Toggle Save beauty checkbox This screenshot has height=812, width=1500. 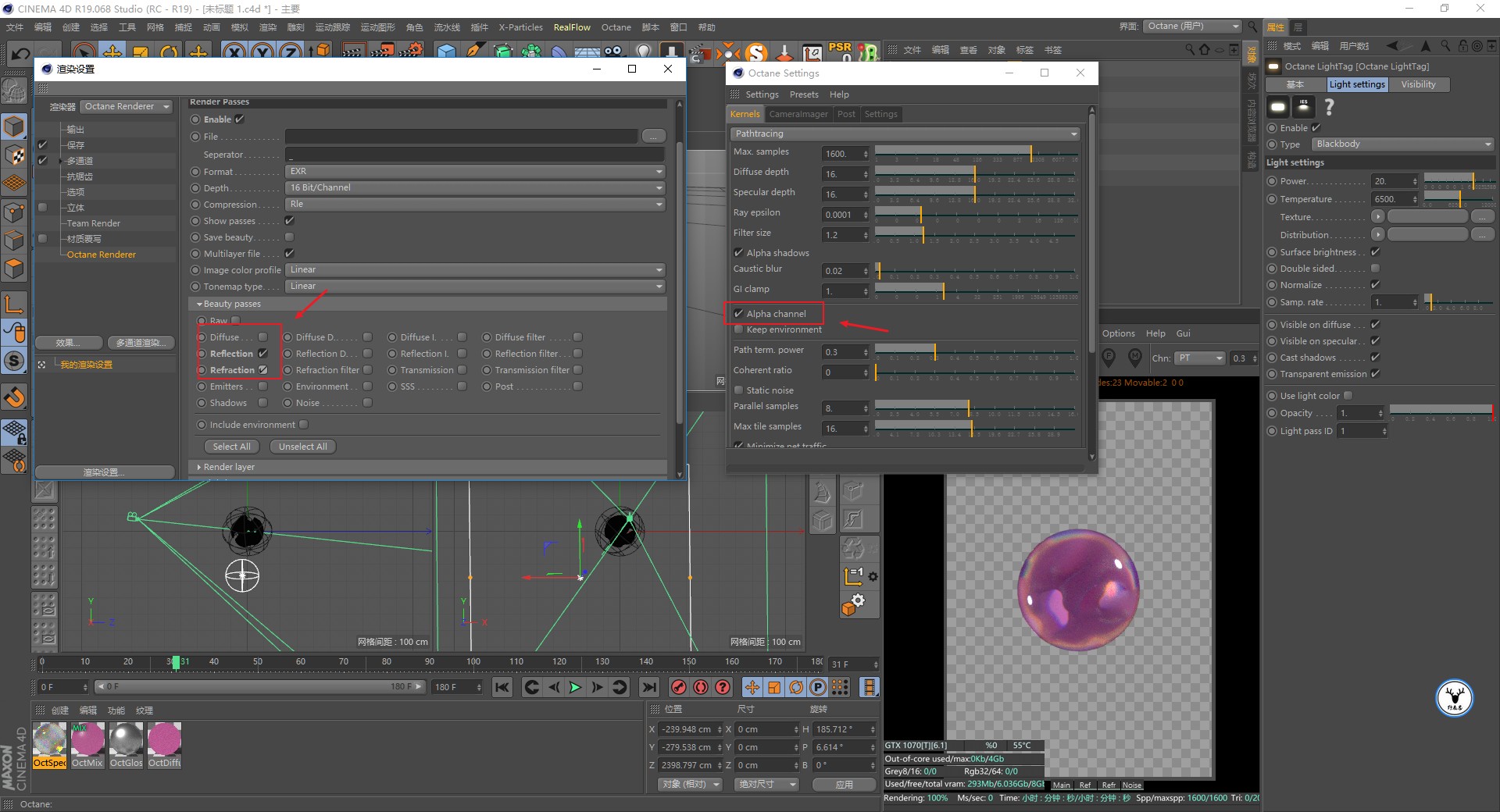click(x=289, y=237)
